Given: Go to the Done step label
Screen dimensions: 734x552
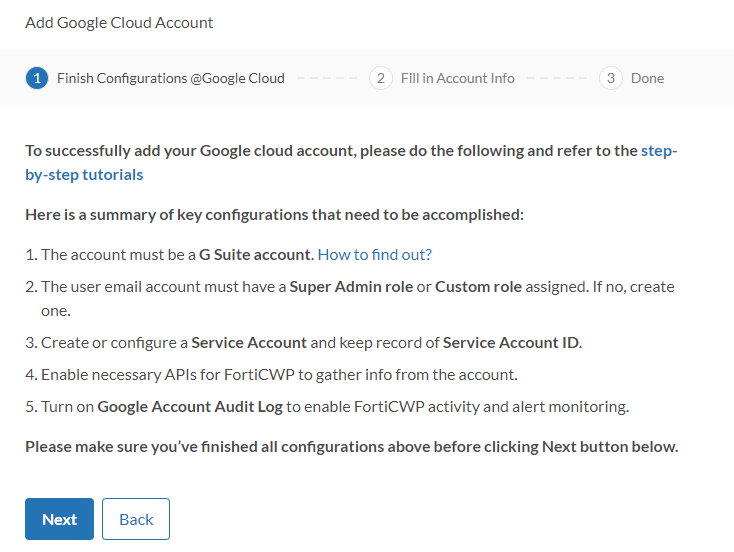Looking at the screenshot, I should tap(647, 78).
